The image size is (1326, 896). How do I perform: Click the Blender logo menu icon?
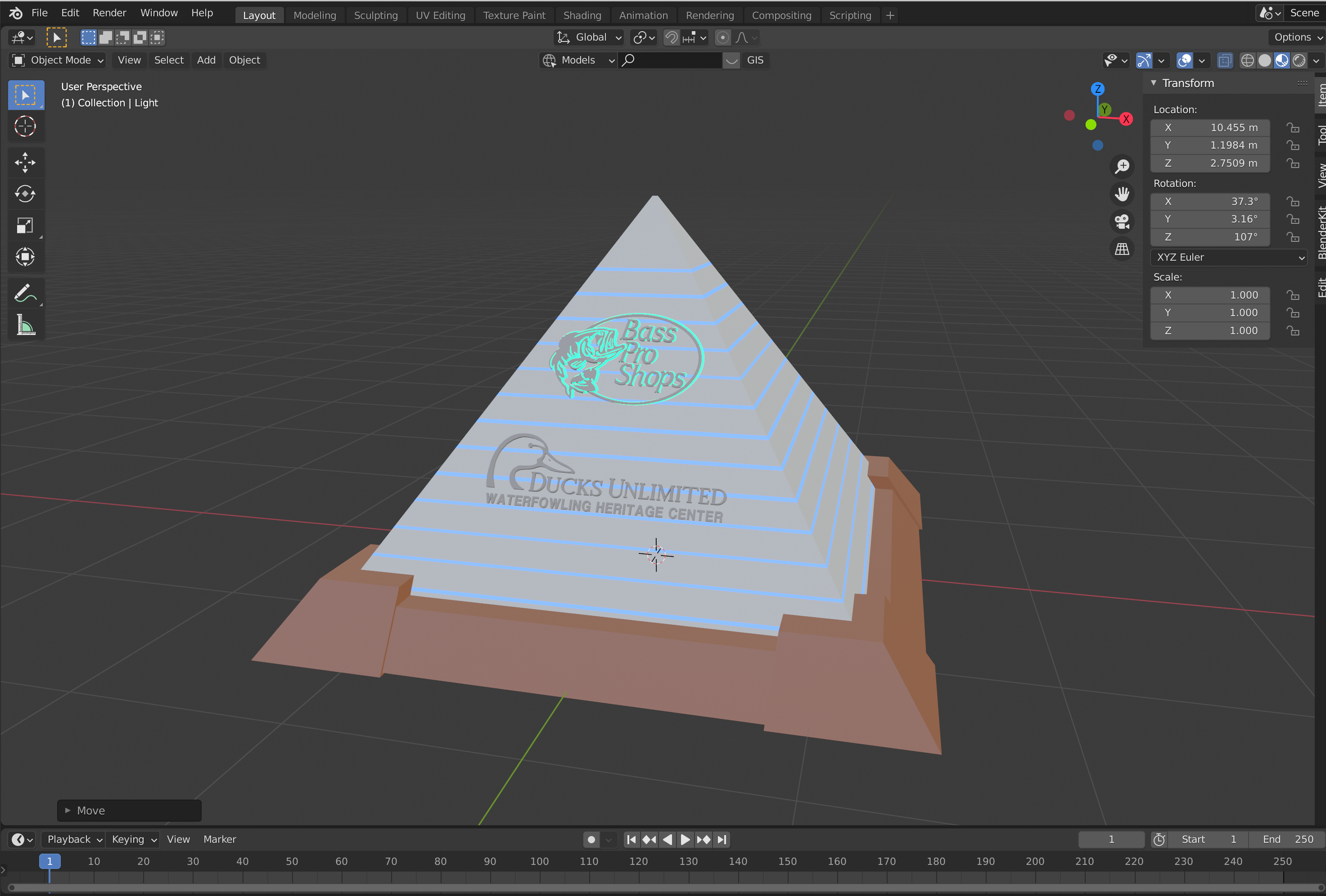(x=15, y=13)
